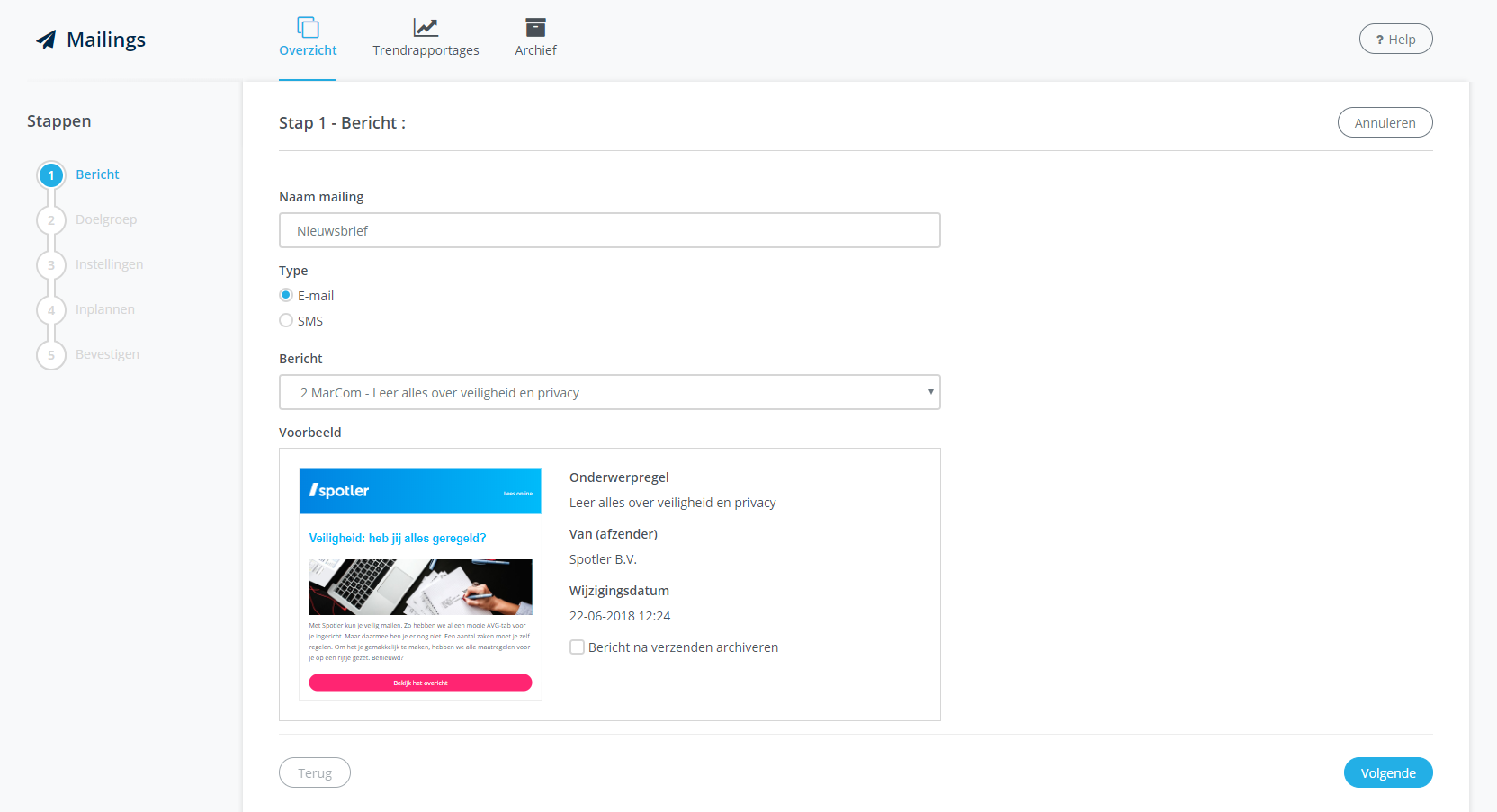This screenshot has height=812, width=1497.
Task: Click the Voorbeeld label
Action: tap(310, 433)
